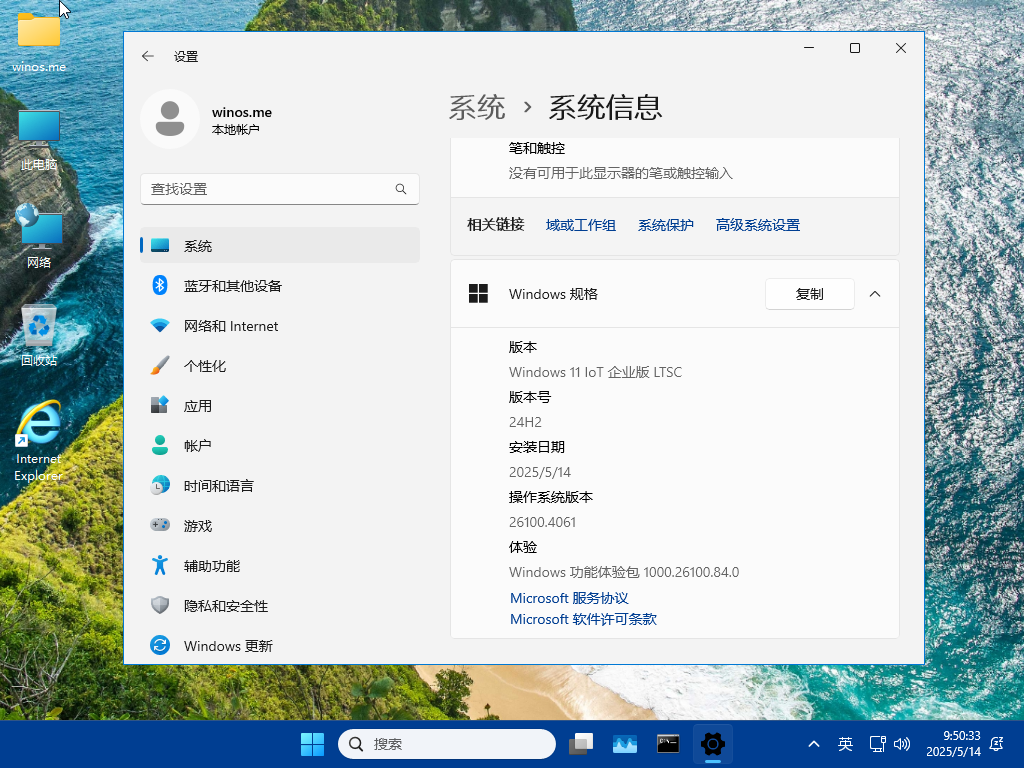1024x768 pixels.
Task: Click the magnifier icon in 查找设置 box
Action: [x=401, y=189]
